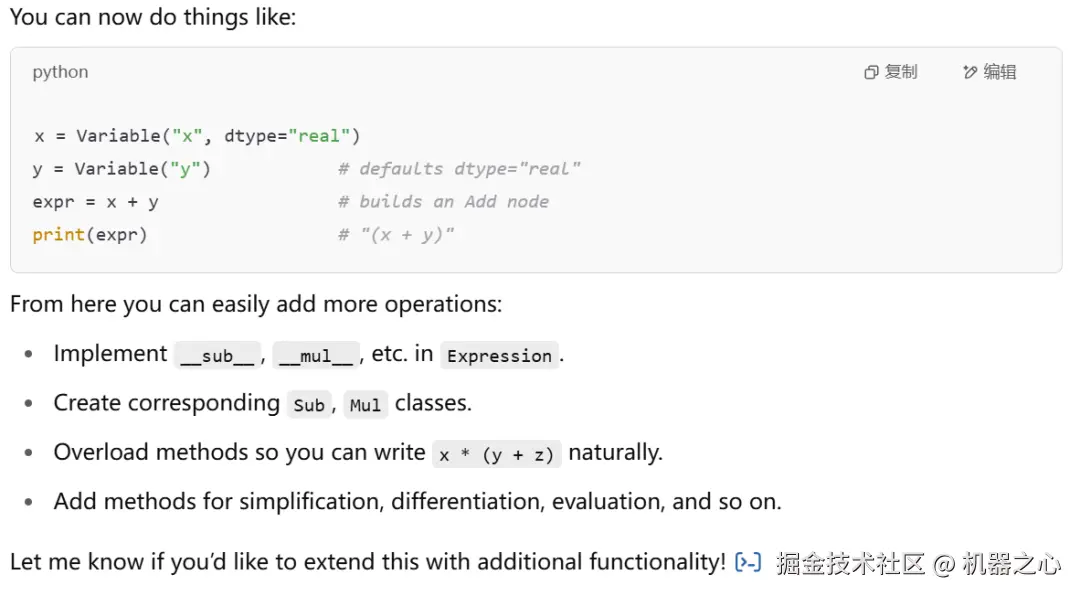Click the 'You can now do things like:' text

153,17
